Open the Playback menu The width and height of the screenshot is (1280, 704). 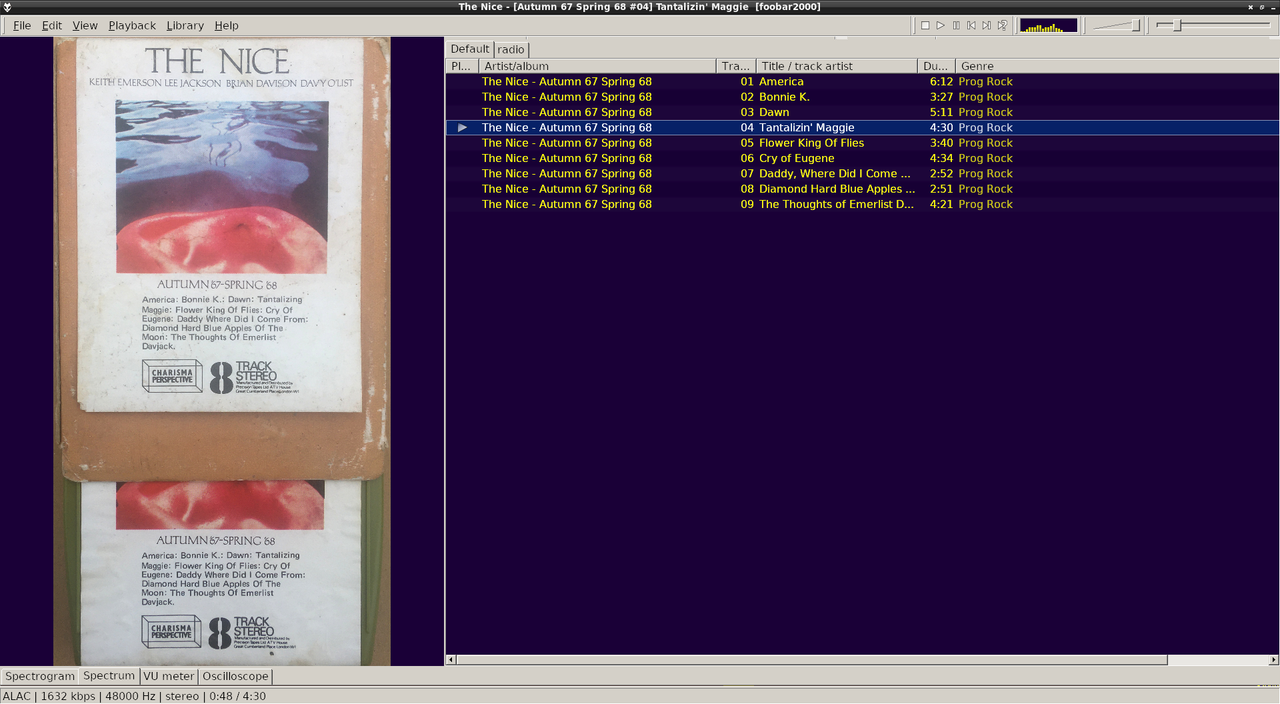tap(132, 25)
